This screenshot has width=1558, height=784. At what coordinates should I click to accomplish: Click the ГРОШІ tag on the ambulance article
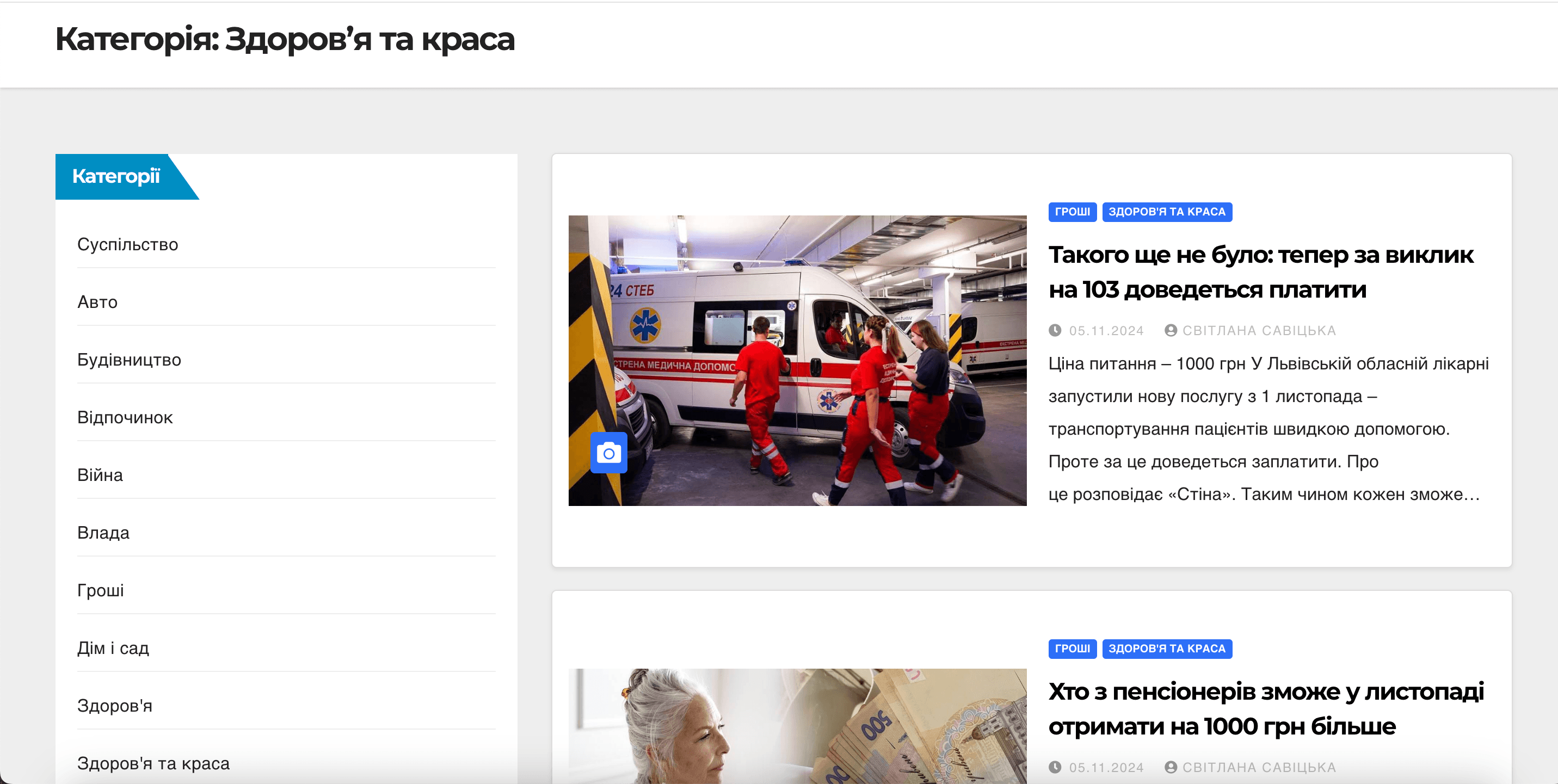pos(1073,212)
